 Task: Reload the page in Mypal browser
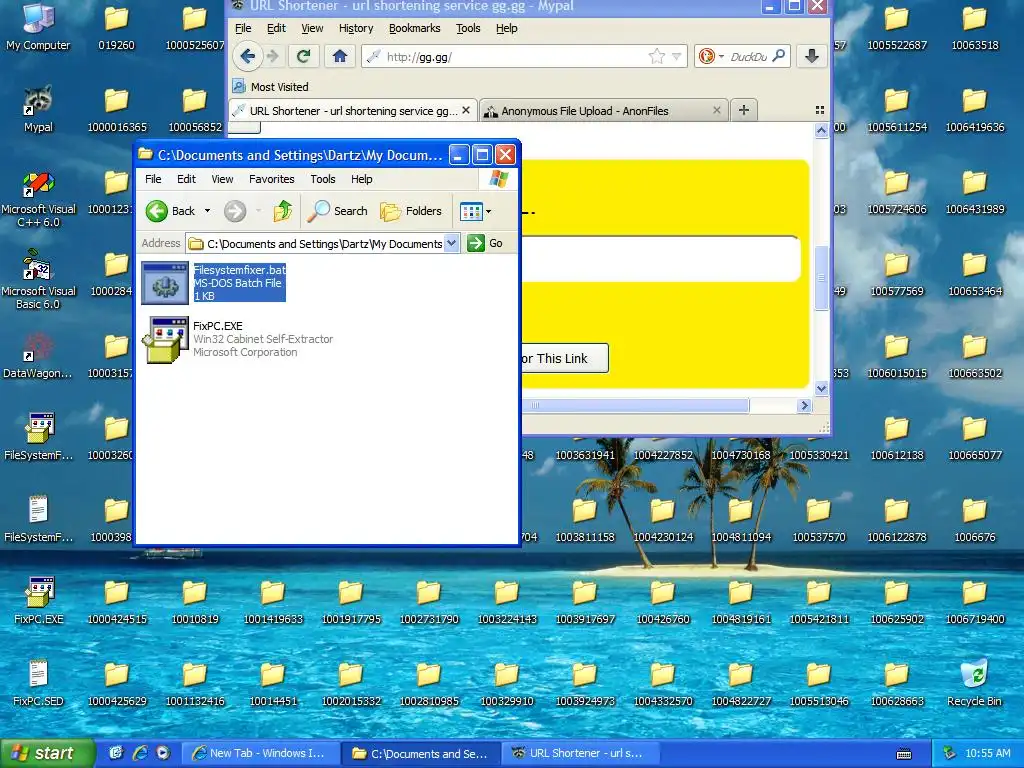coord(303,57)
